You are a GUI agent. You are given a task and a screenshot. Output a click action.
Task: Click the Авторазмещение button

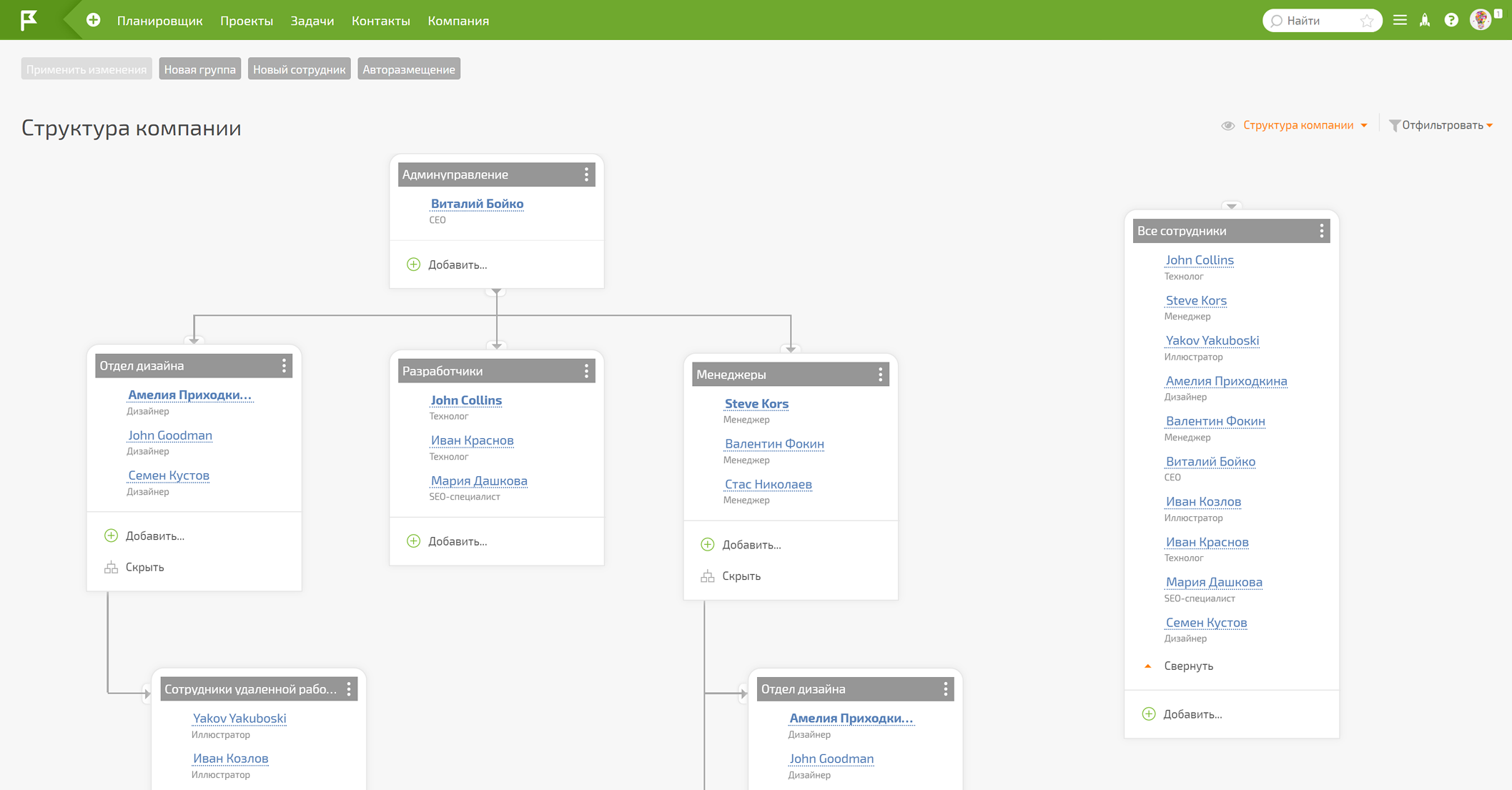(408, 69)
